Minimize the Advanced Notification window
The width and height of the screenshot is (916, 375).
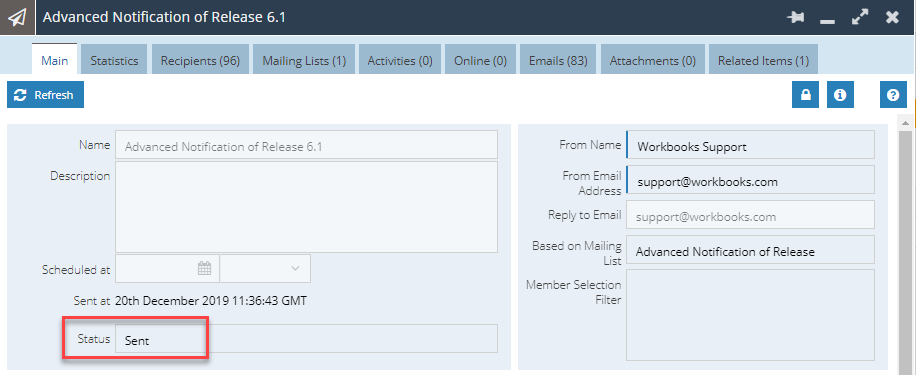pos(827,20)
